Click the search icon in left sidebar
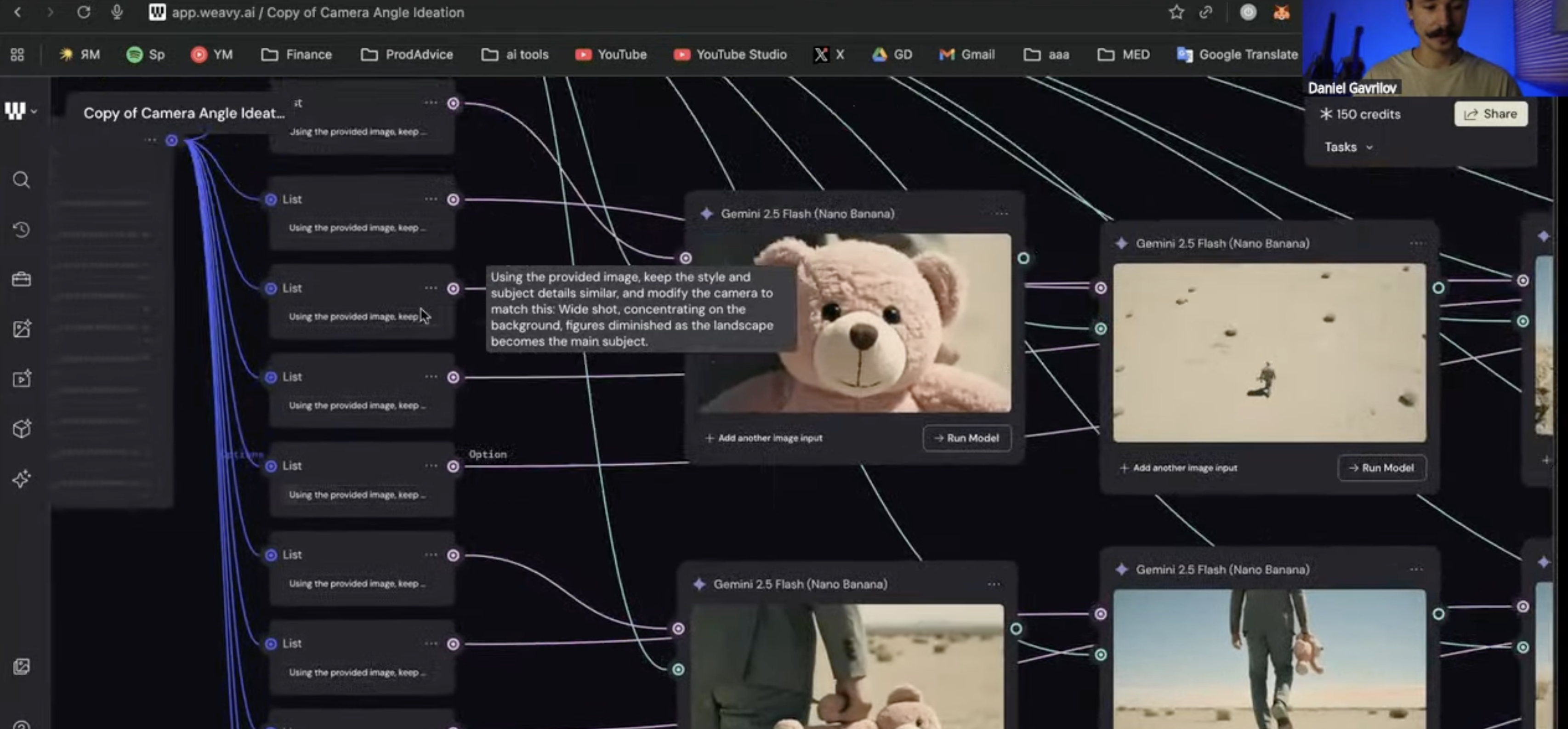 [21, 180]
